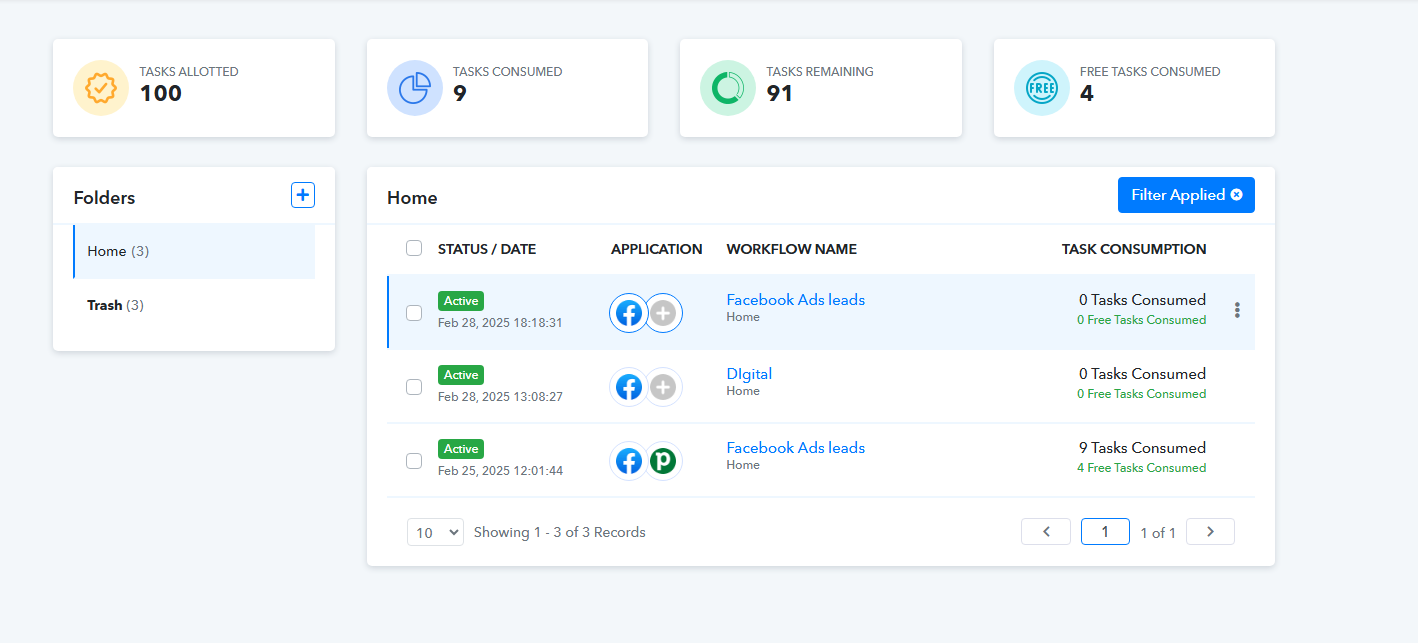Open the records-per-page dropdown showing 10
1418x643 pixels.
click(x=435, y=532)
